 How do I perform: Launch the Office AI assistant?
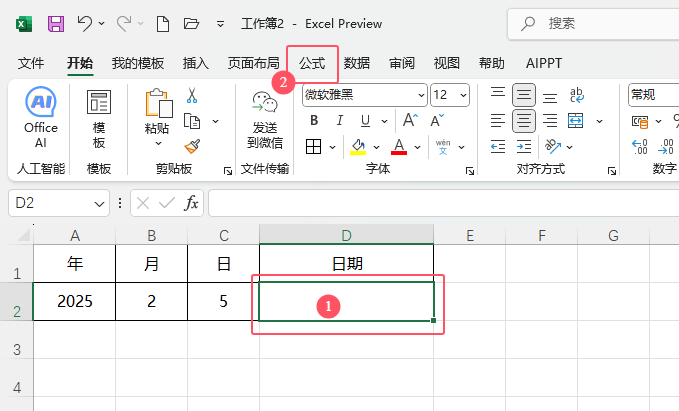click(x=41, y=117)
